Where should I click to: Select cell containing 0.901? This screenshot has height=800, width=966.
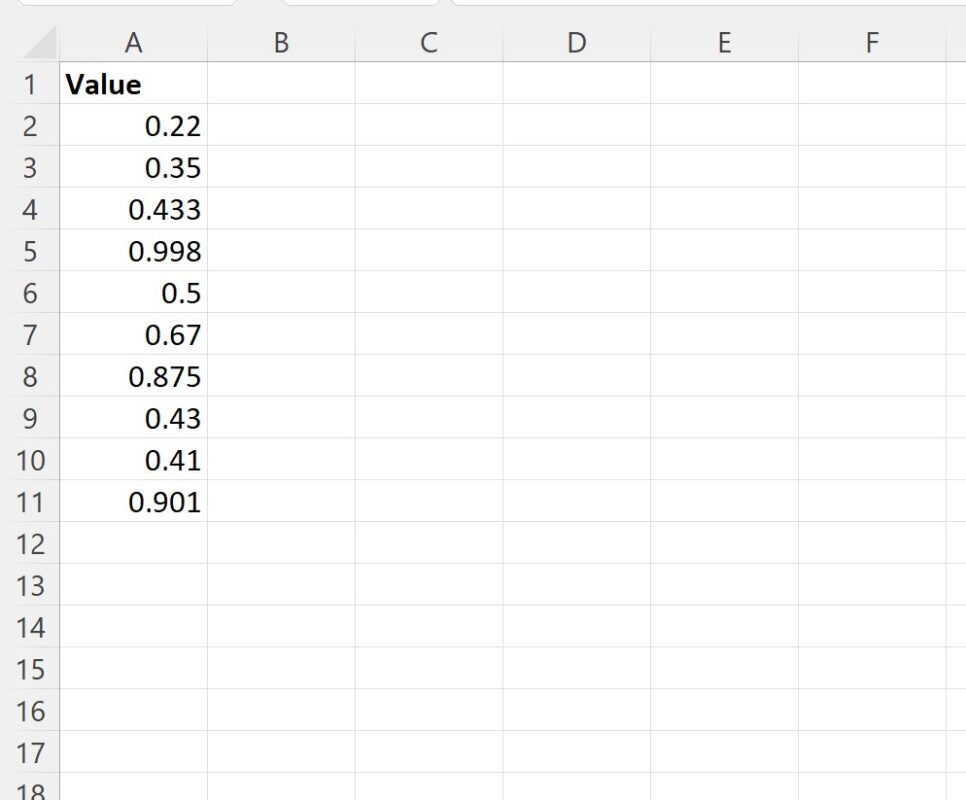133,502
